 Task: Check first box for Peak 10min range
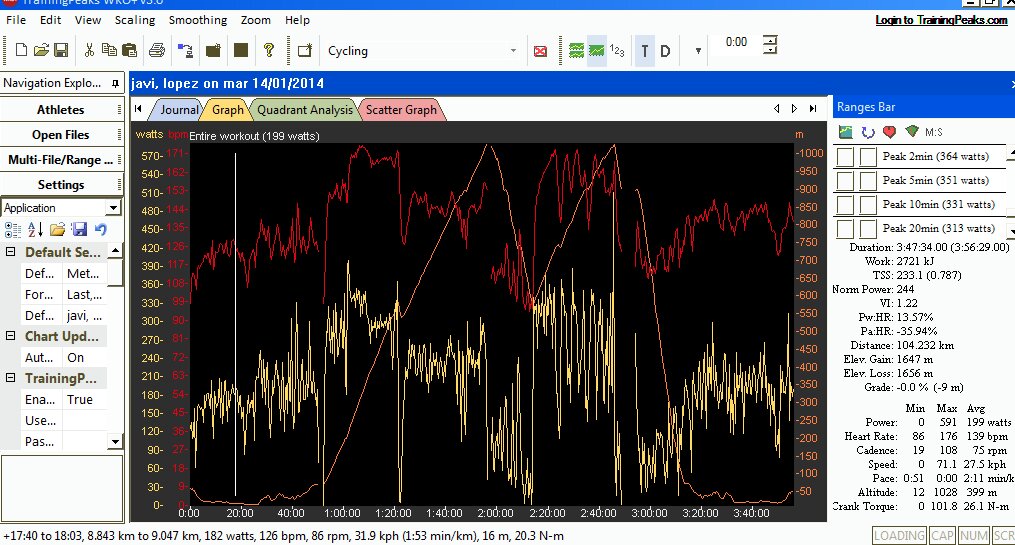tap(845, 204)
